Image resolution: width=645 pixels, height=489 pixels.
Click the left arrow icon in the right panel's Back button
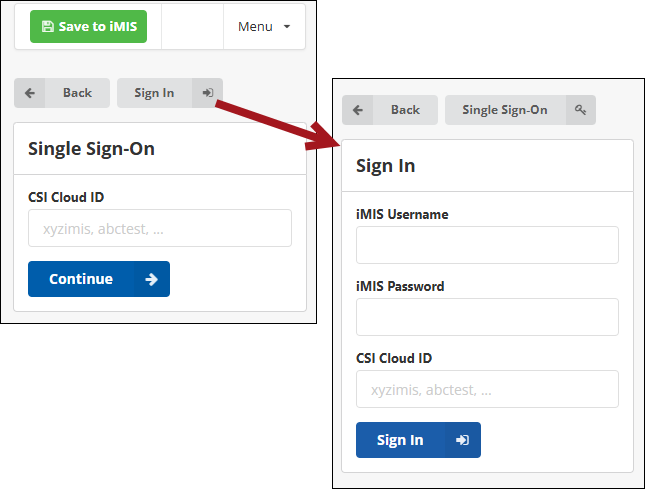click(x=358, y=110)
